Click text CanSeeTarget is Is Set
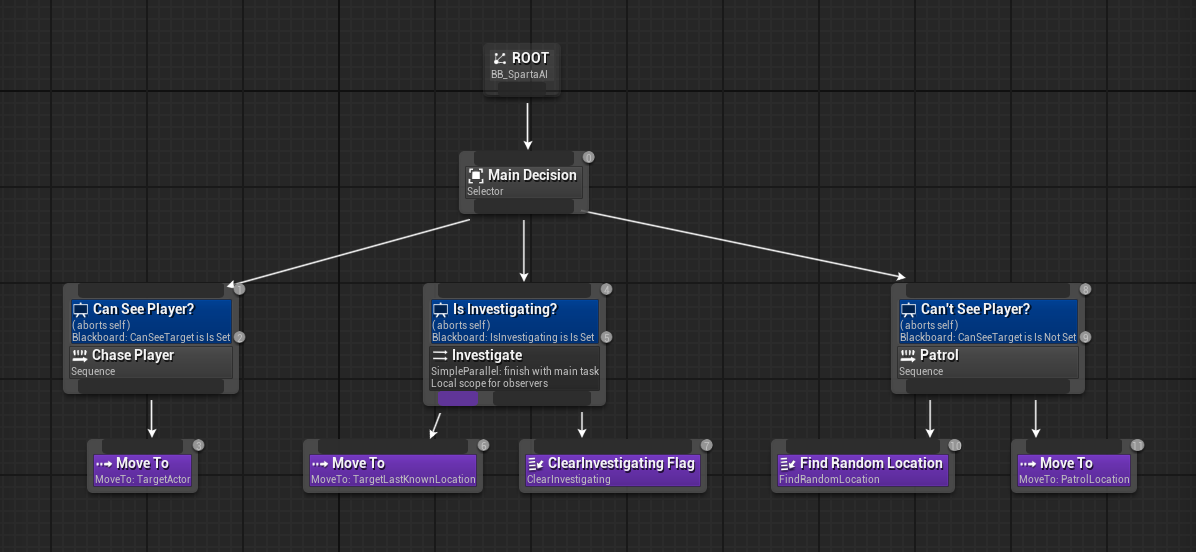The height and width of the screenshot is (552, 1196). point(180,337)
